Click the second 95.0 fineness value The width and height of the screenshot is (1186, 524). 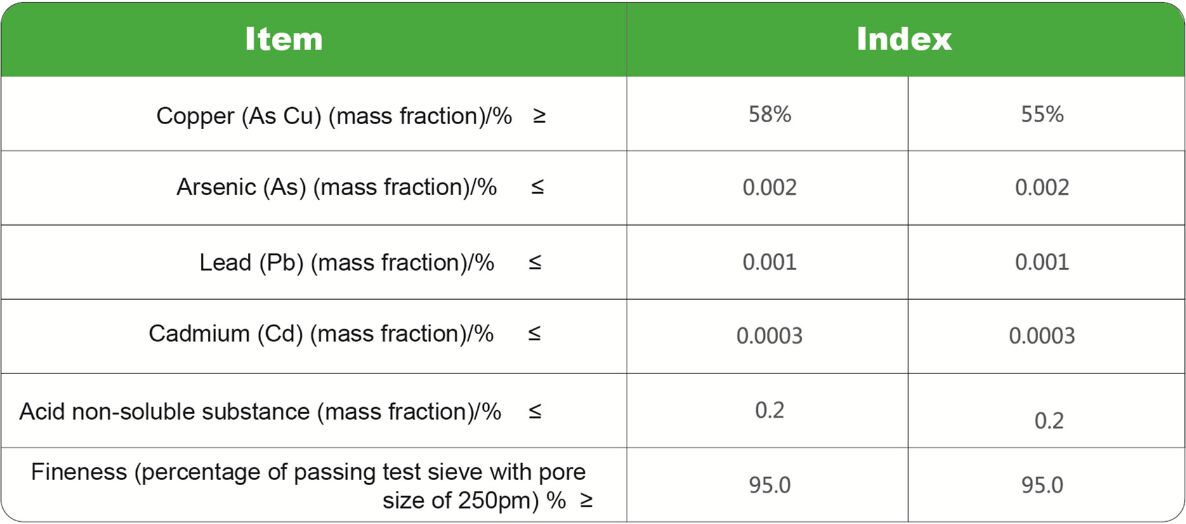(1041, 486)
